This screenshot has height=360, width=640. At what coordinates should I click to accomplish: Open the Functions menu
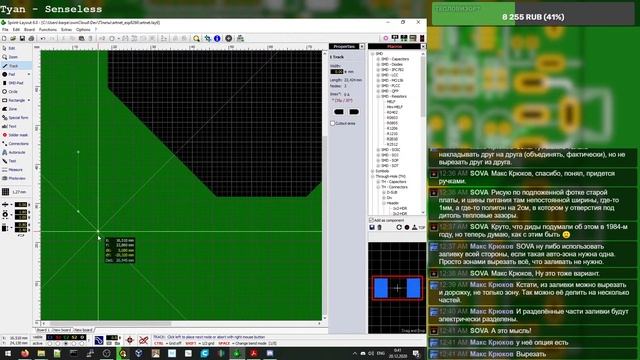pyautogui.click(x=48, y=30)
